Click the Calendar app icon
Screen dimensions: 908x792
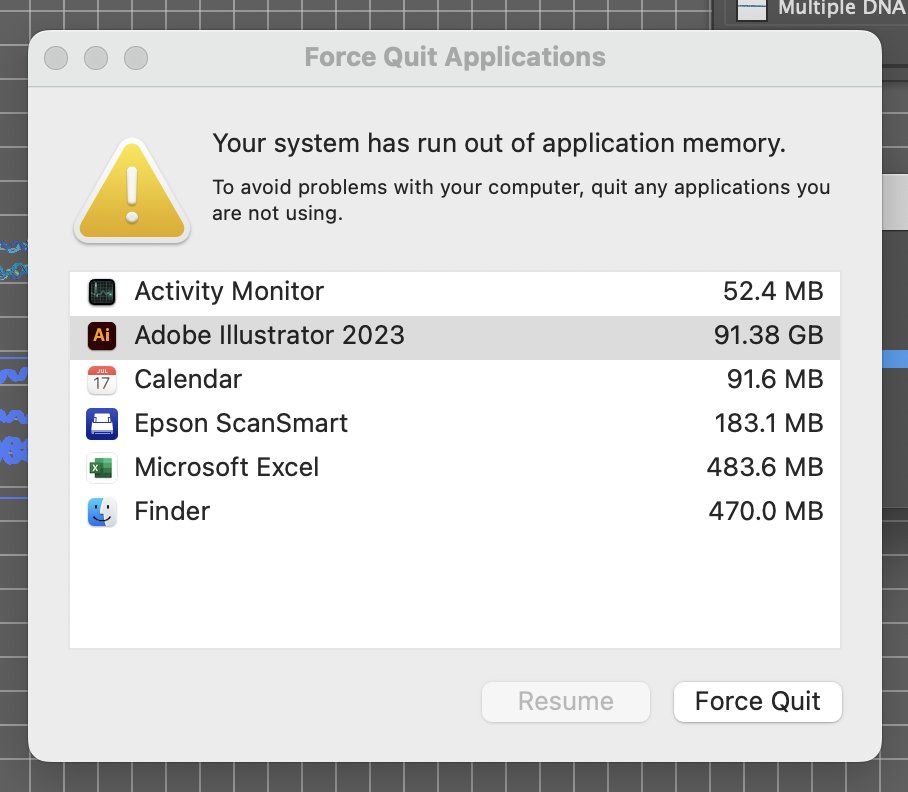[102, 380]
